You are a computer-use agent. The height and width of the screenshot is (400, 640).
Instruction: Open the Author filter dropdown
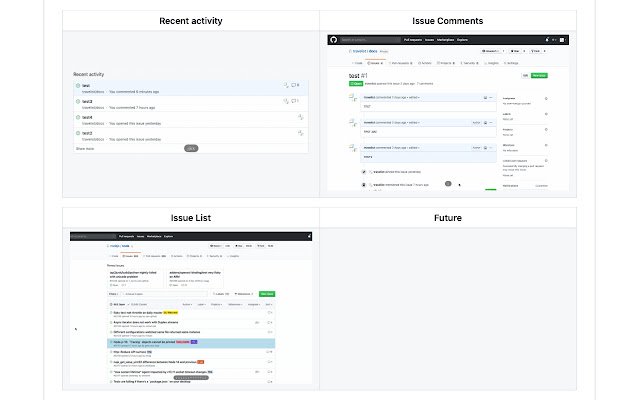click(187, 304)
